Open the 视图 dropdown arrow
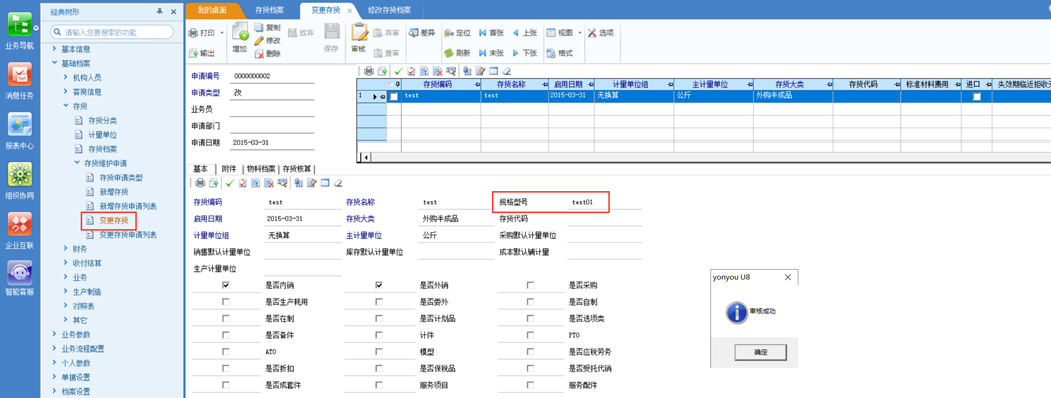Screen dimensions: 1051x398 579,32
